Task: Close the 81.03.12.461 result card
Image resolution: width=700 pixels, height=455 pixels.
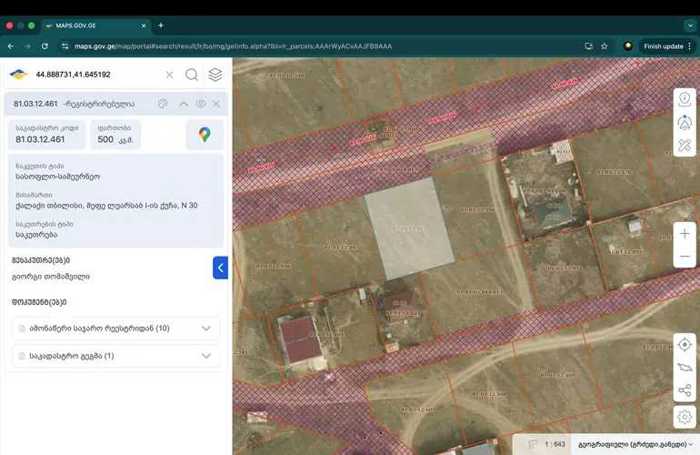Action: tap(217, 103)
